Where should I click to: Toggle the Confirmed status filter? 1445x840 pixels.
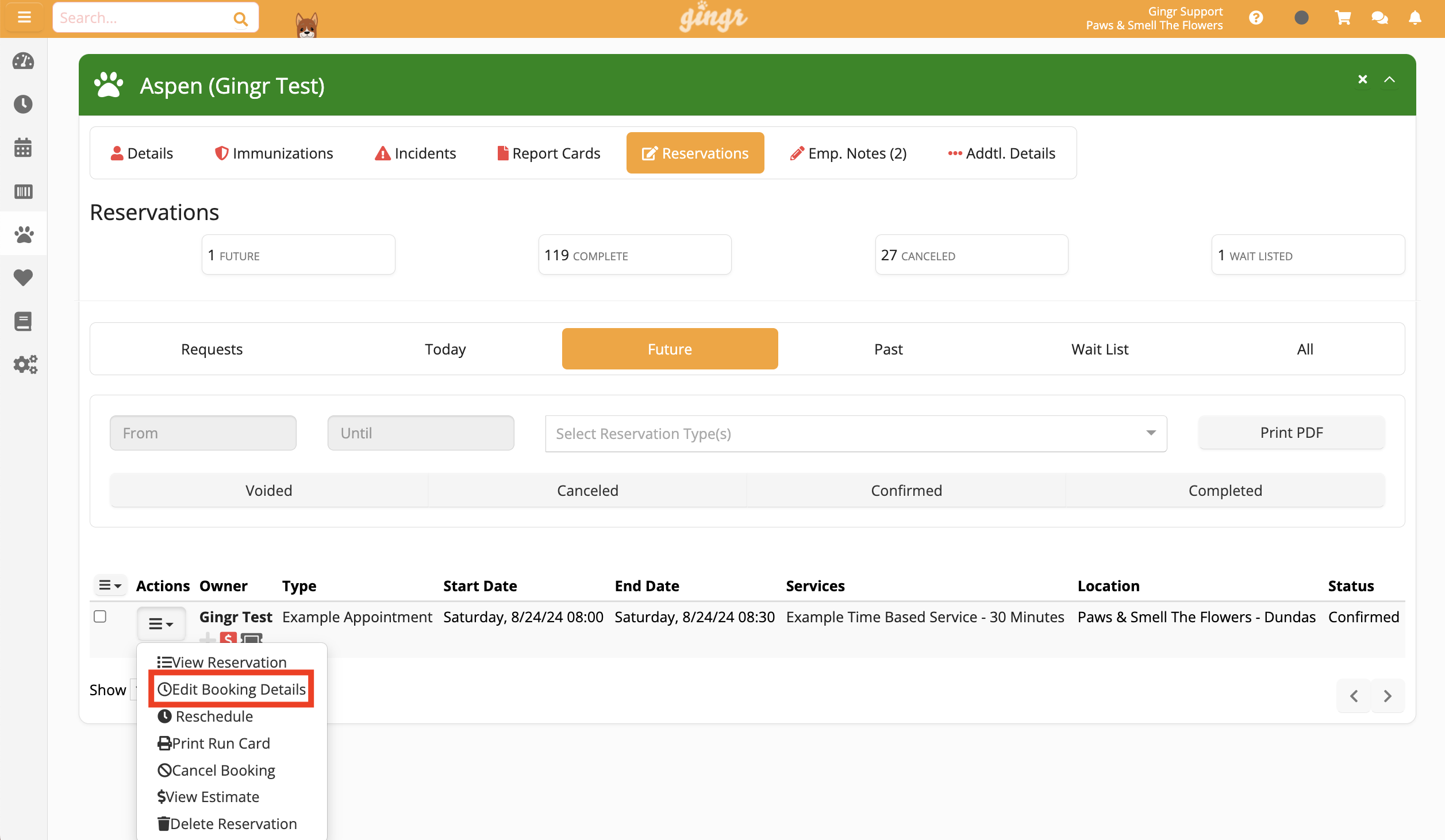pyautogui.click(x=906, y=490)
